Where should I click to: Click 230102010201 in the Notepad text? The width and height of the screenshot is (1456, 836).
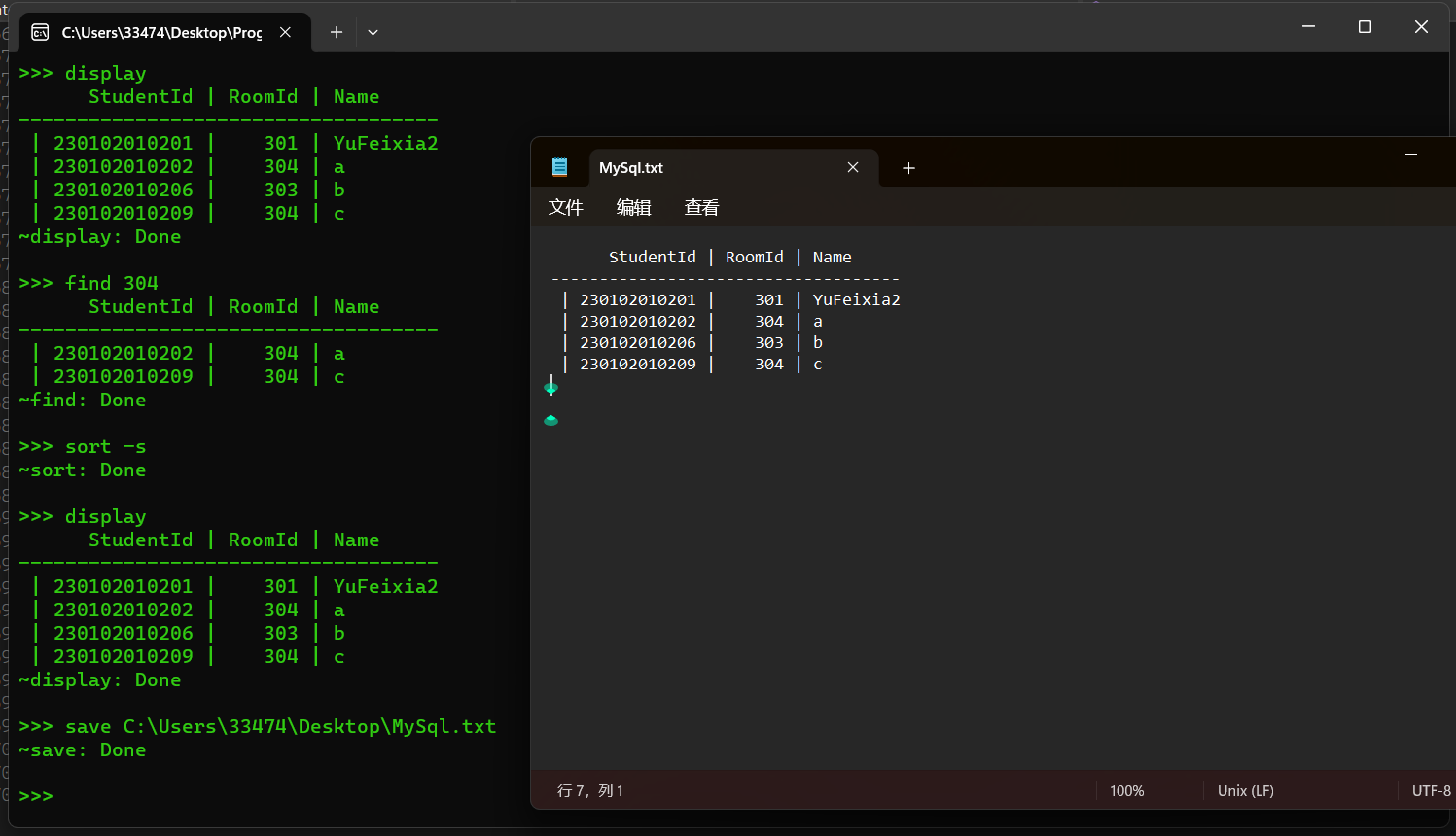tap(638, 299)
